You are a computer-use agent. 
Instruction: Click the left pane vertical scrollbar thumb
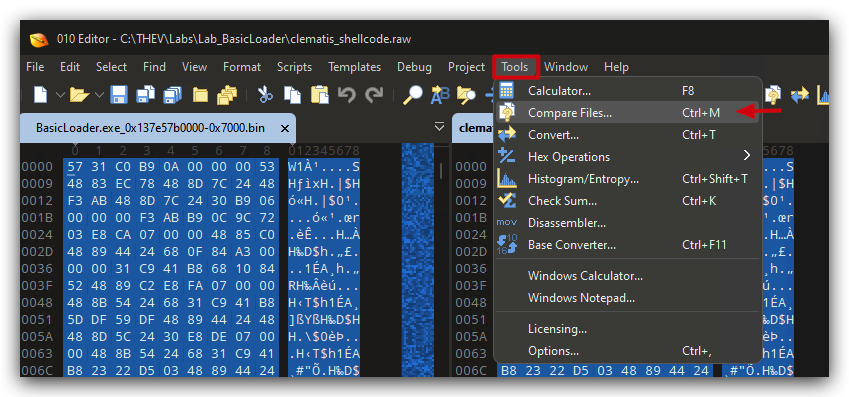coord(440,170)
